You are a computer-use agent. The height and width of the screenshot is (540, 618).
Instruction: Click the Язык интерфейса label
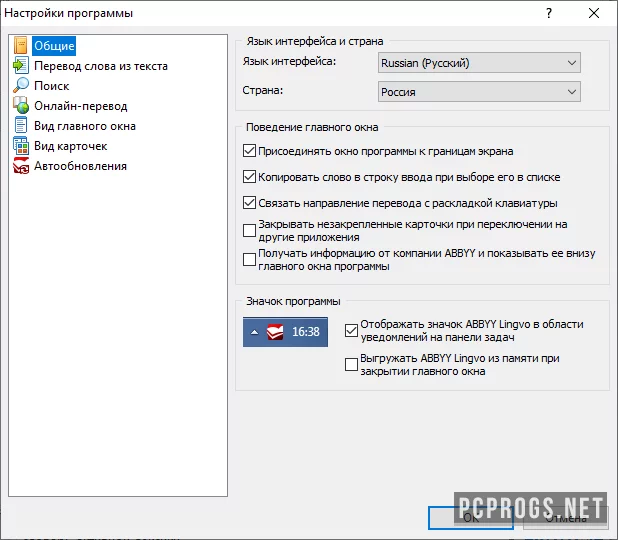point(289,61)
